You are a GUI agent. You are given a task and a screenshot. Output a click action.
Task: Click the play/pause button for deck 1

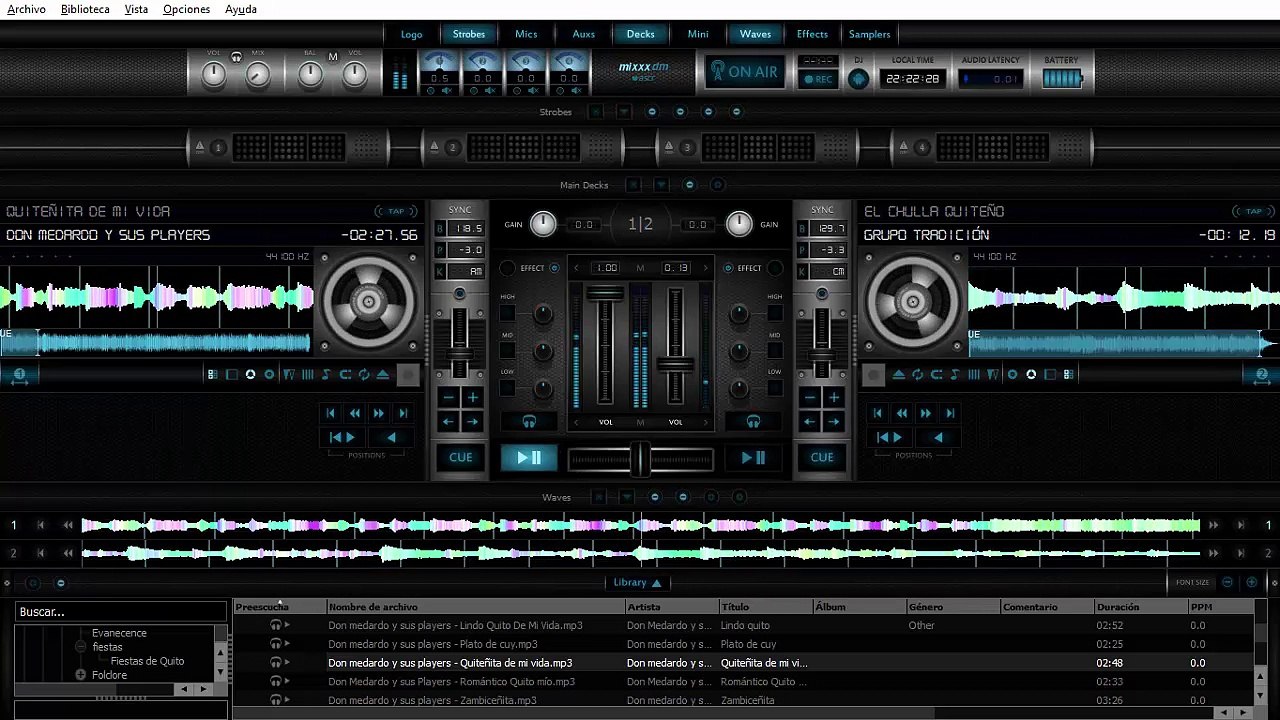point(528,458)
